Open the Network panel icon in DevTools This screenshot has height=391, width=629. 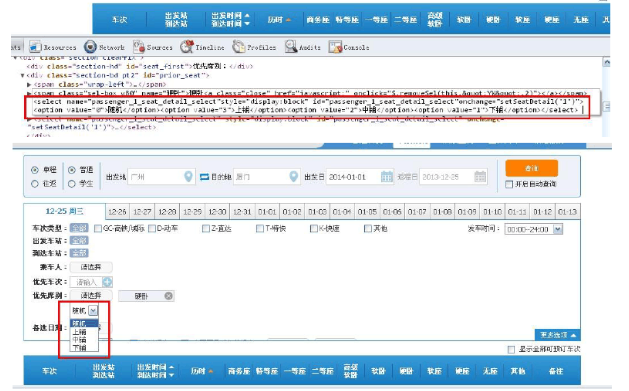(90, 47)
